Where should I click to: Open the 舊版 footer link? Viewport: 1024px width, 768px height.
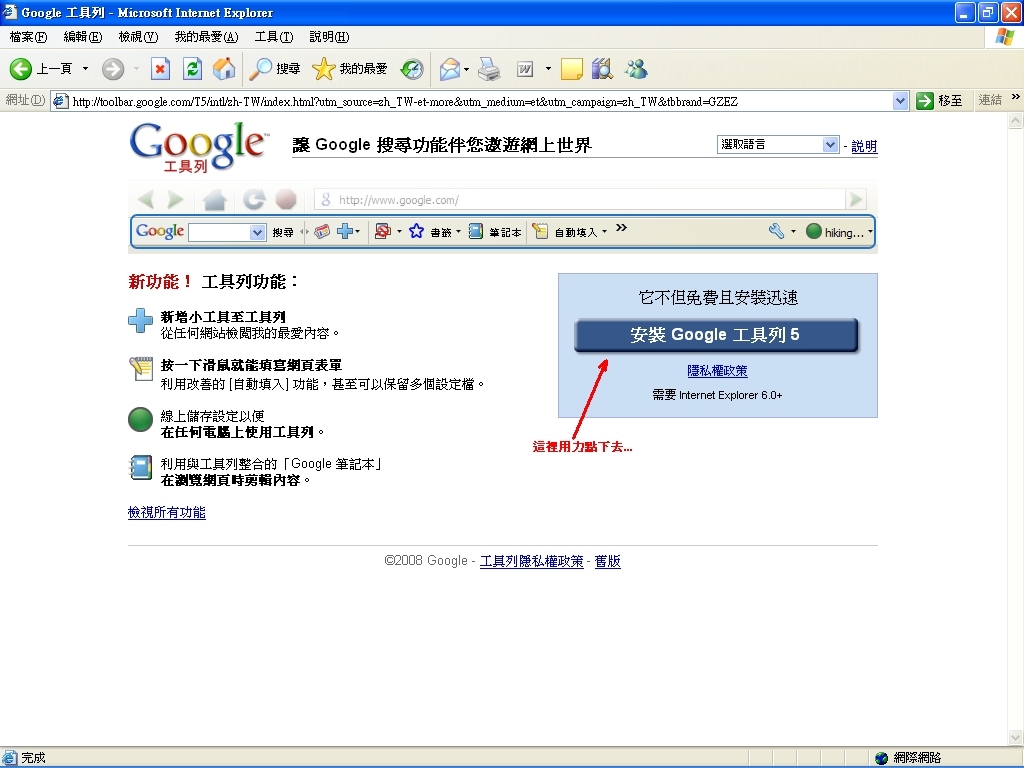click(607, 561)
